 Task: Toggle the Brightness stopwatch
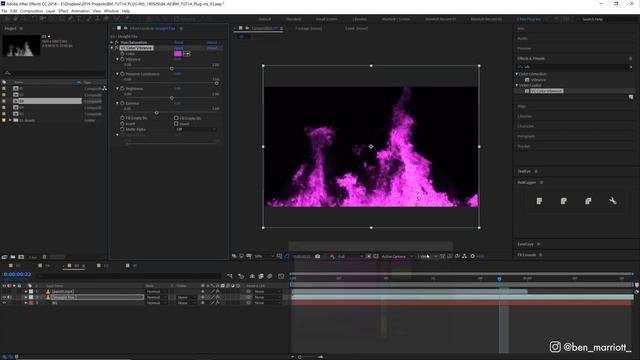point(122,88)
